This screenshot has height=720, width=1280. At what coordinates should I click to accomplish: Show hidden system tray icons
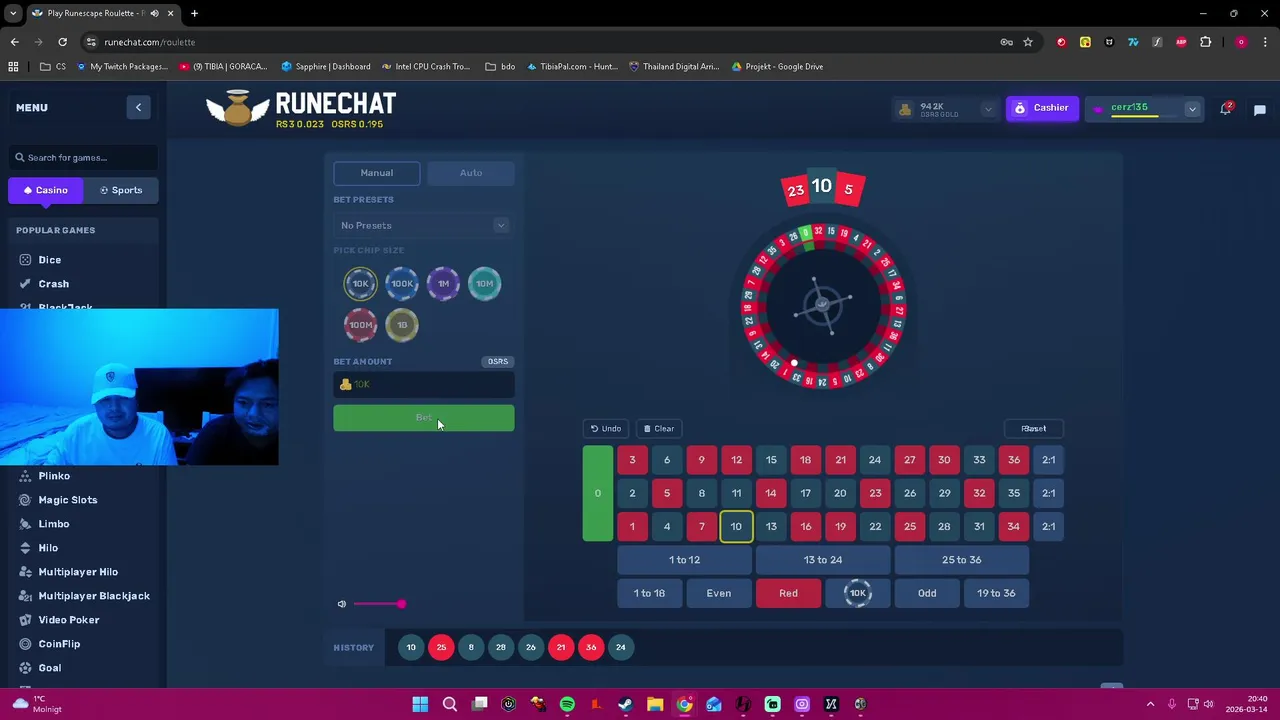tap(1150, 704)
